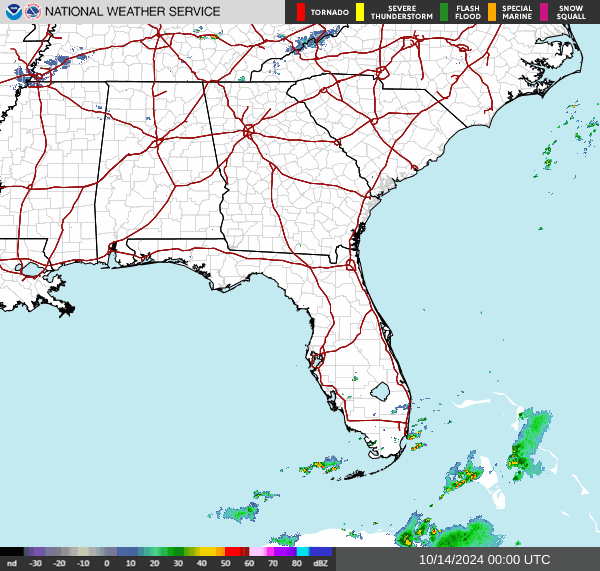This screenshot has width=600, height=571.
Task: Click the NATIONAL WEATHER SERVICE title text
Action: click(x=132, y=12)
